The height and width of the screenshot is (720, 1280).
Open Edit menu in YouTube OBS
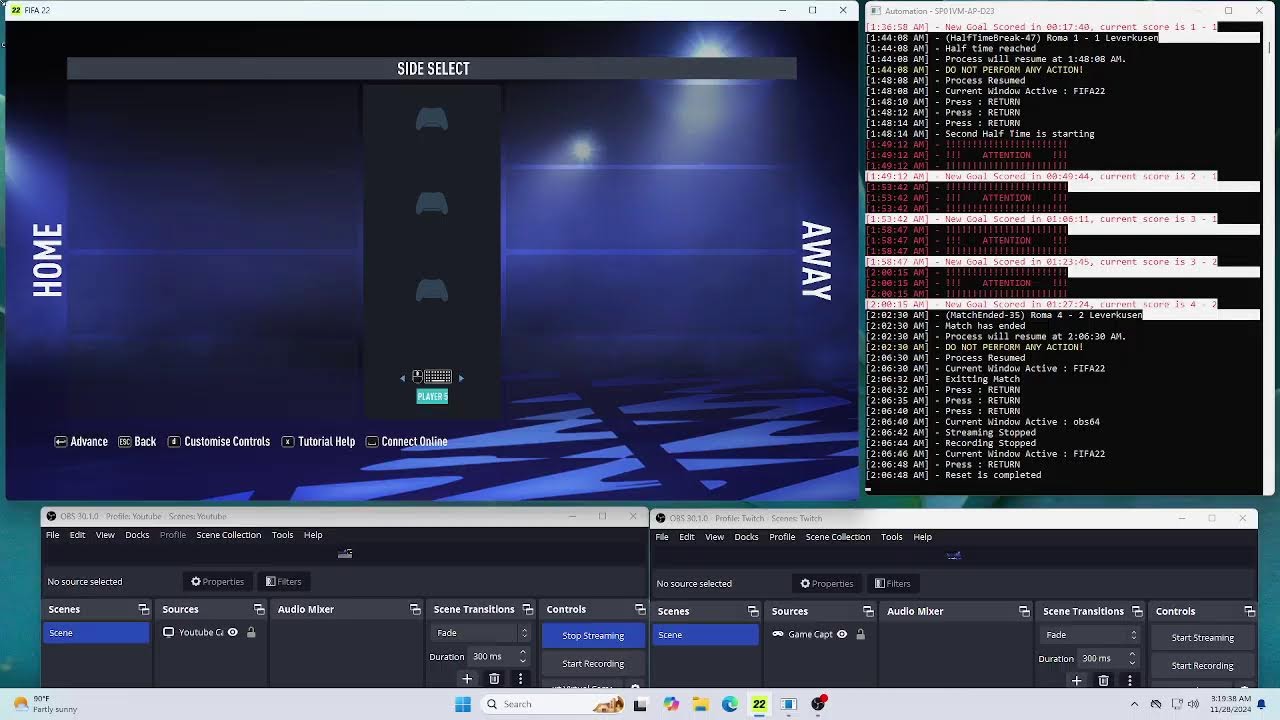[x=77, y=535]
